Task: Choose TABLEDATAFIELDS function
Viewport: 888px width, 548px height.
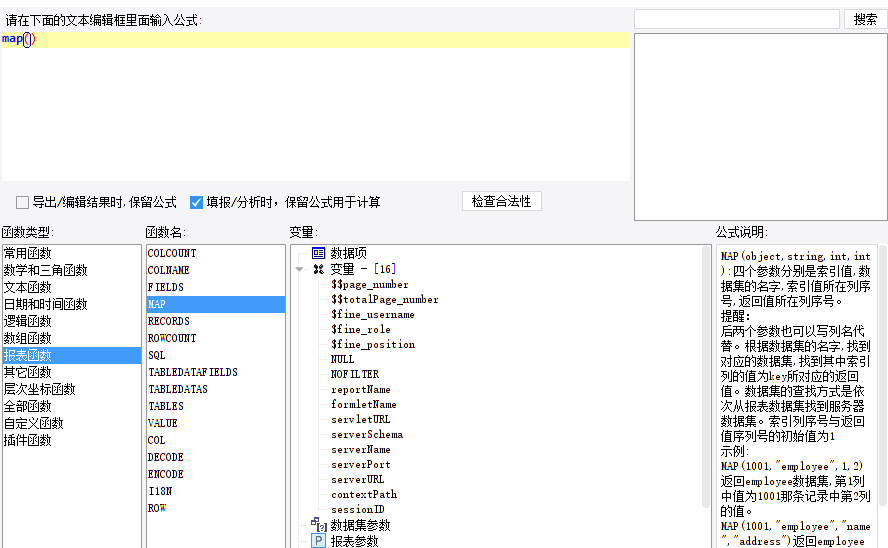Action: coord(215,372)
